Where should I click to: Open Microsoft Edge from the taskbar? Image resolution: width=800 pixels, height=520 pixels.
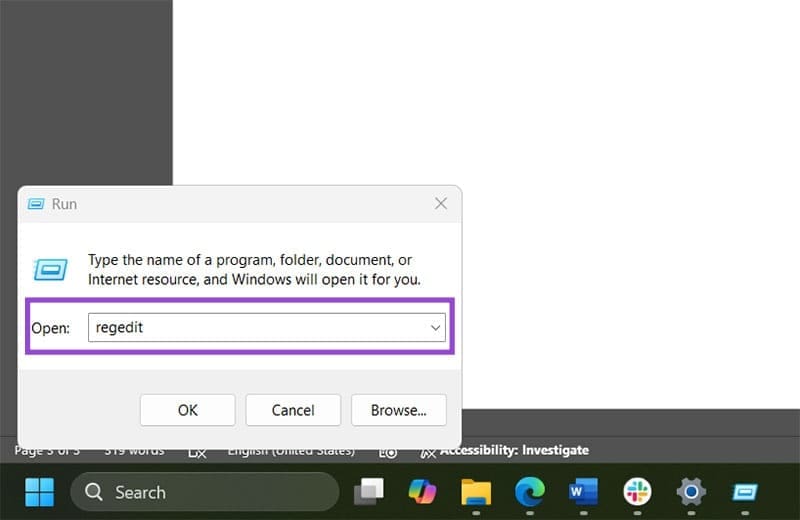click(529, 492)
